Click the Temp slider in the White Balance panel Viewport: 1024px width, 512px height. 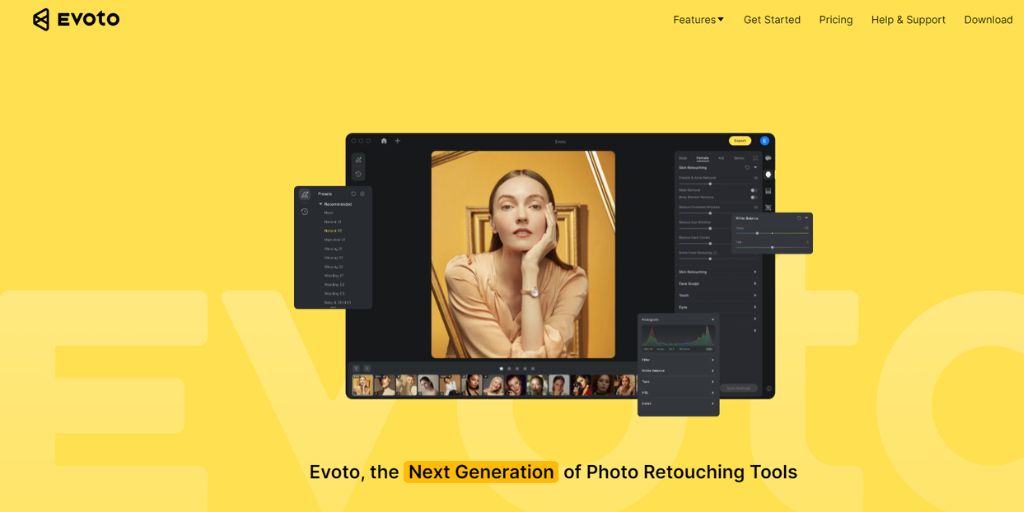[x=772, y=233]
